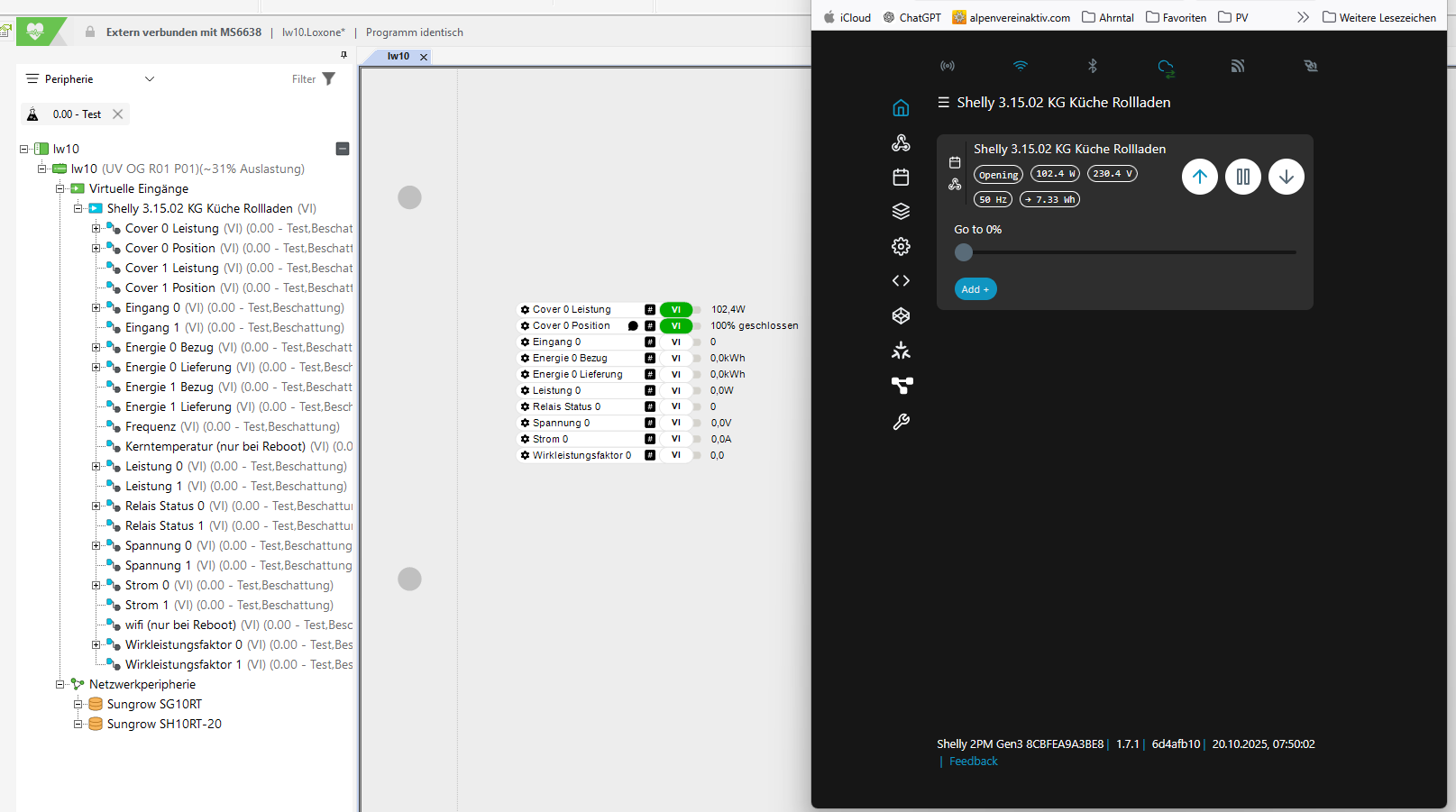Open the Home page in the Shelly sidebar
The width and height of the screenshot is (1456, 812).
pos(901,108)
